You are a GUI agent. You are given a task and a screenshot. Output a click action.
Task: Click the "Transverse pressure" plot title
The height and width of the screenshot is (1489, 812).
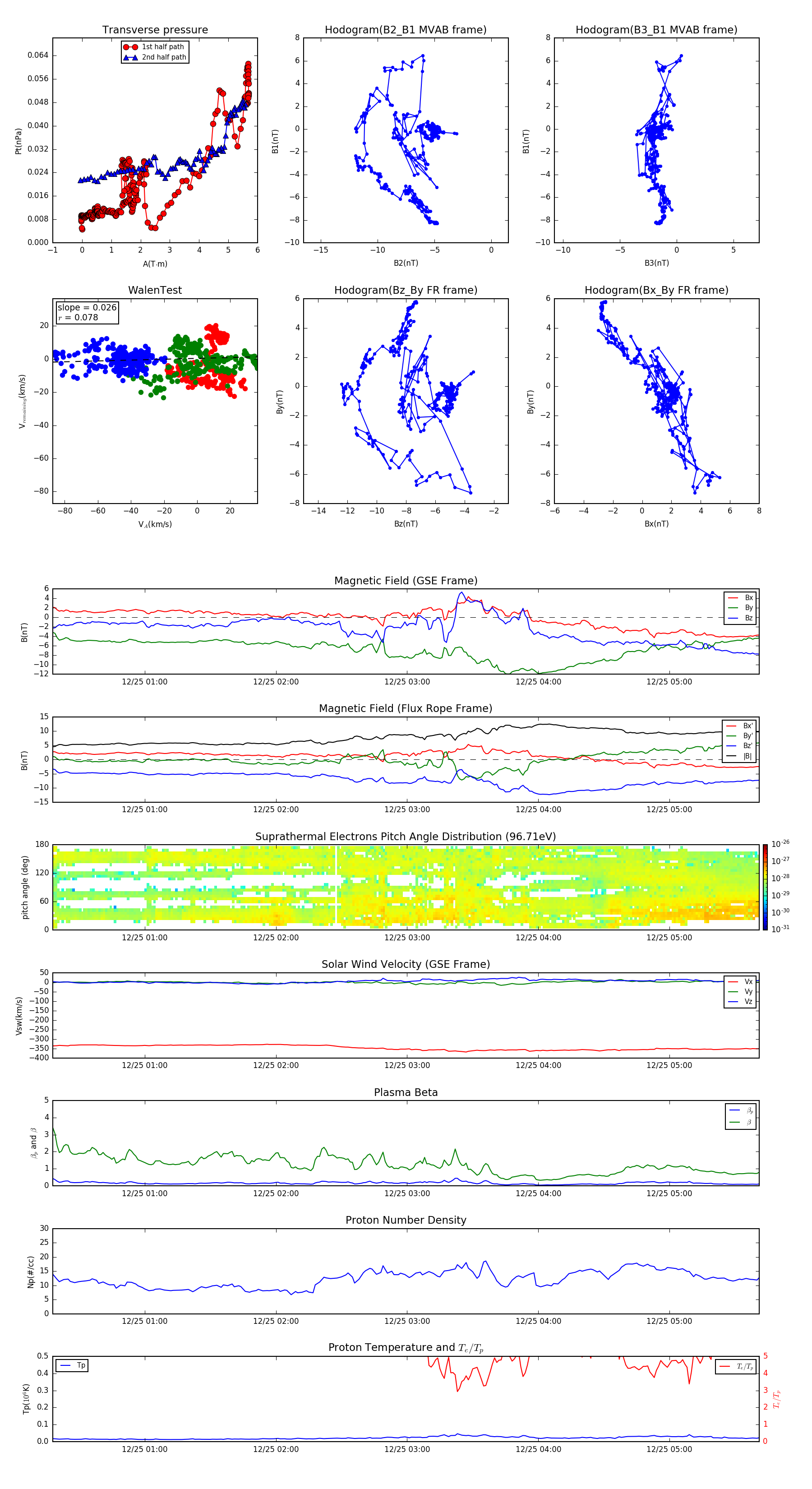pos(155,30)
